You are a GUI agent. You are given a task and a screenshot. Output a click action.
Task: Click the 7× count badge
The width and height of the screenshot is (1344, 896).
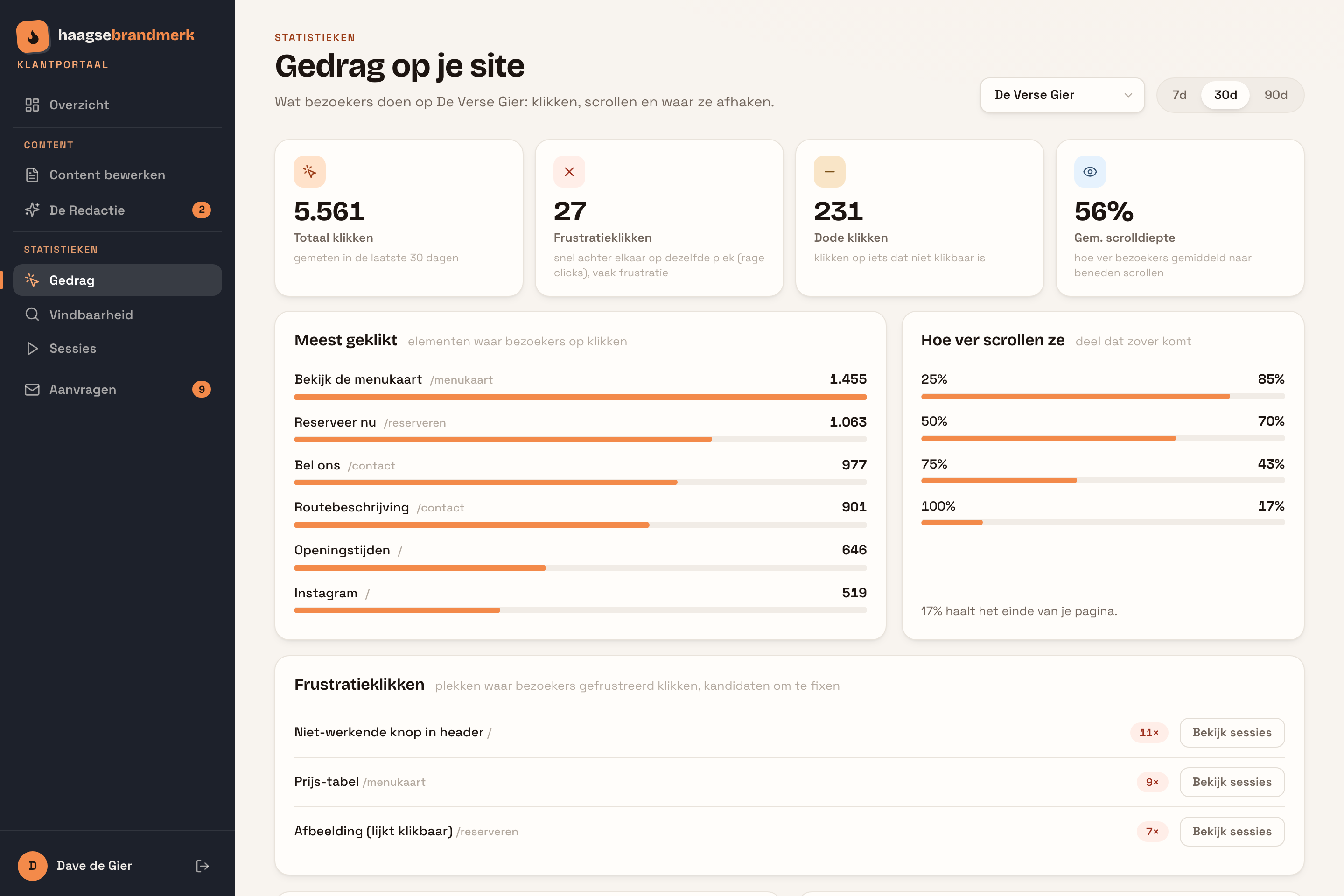[1152, 832]
